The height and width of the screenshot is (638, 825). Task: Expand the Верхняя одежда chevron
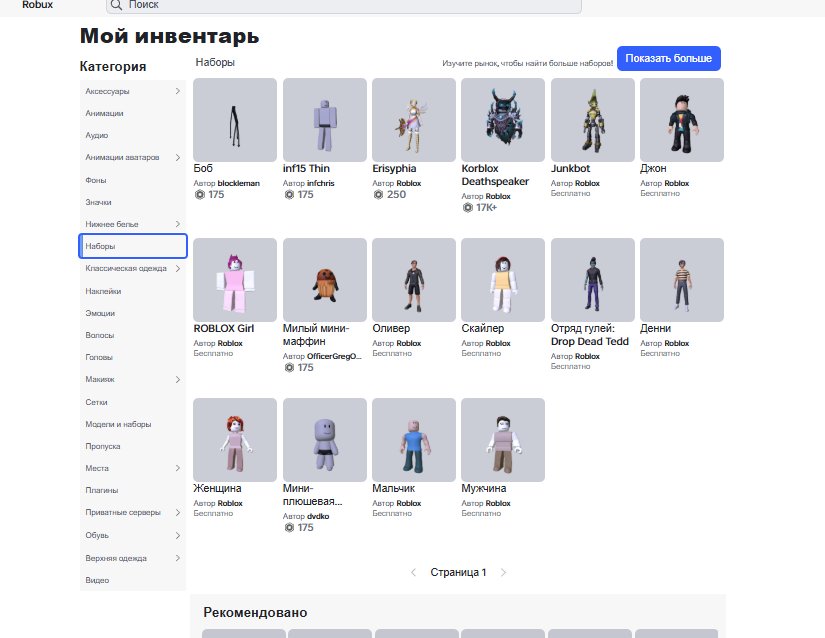coord(178,558)
